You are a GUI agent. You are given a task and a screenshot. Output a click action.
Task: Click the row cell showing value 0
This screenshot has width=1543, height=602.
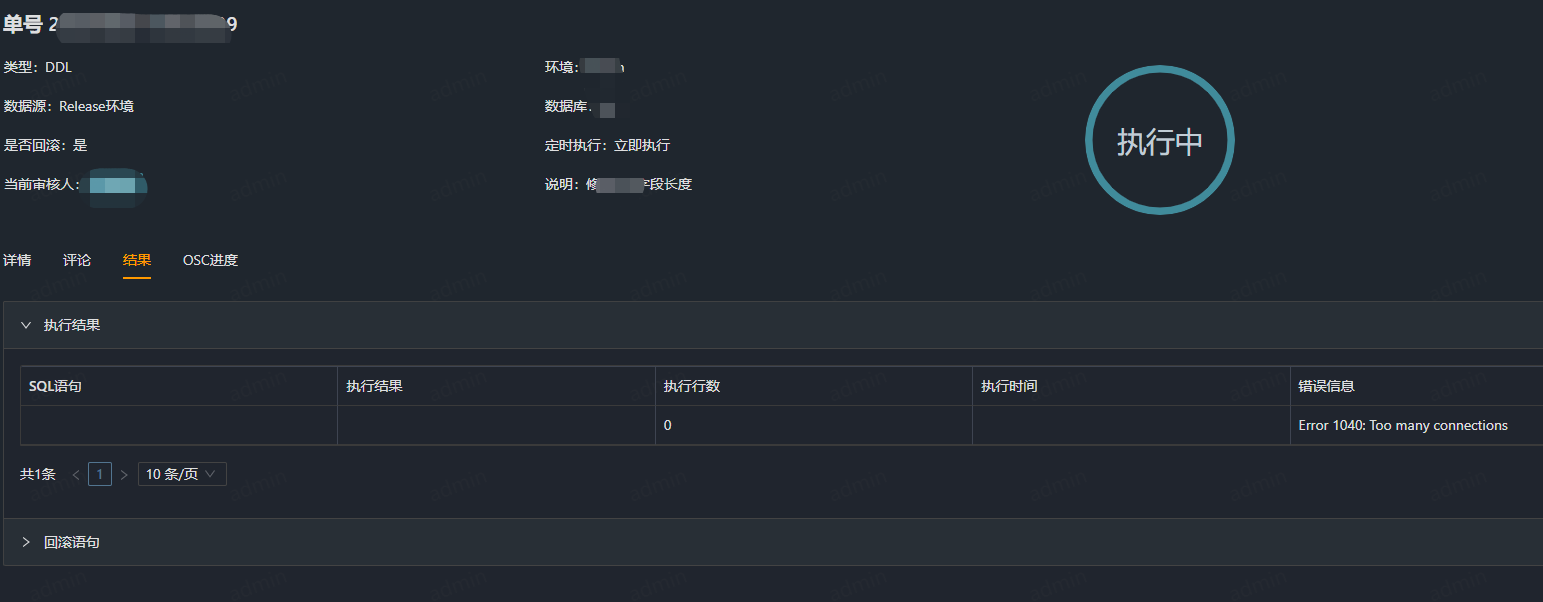667,425
